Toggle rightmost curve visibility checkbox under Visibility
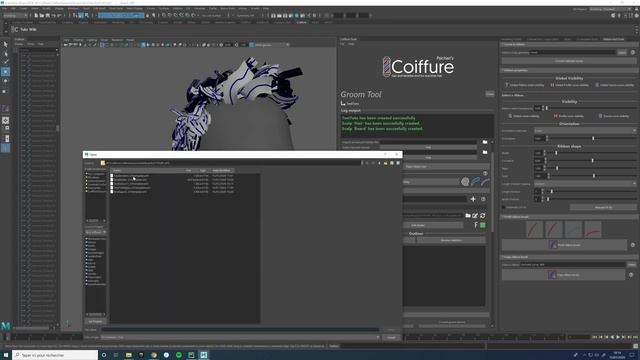640x360 pixels. point(600,116)
